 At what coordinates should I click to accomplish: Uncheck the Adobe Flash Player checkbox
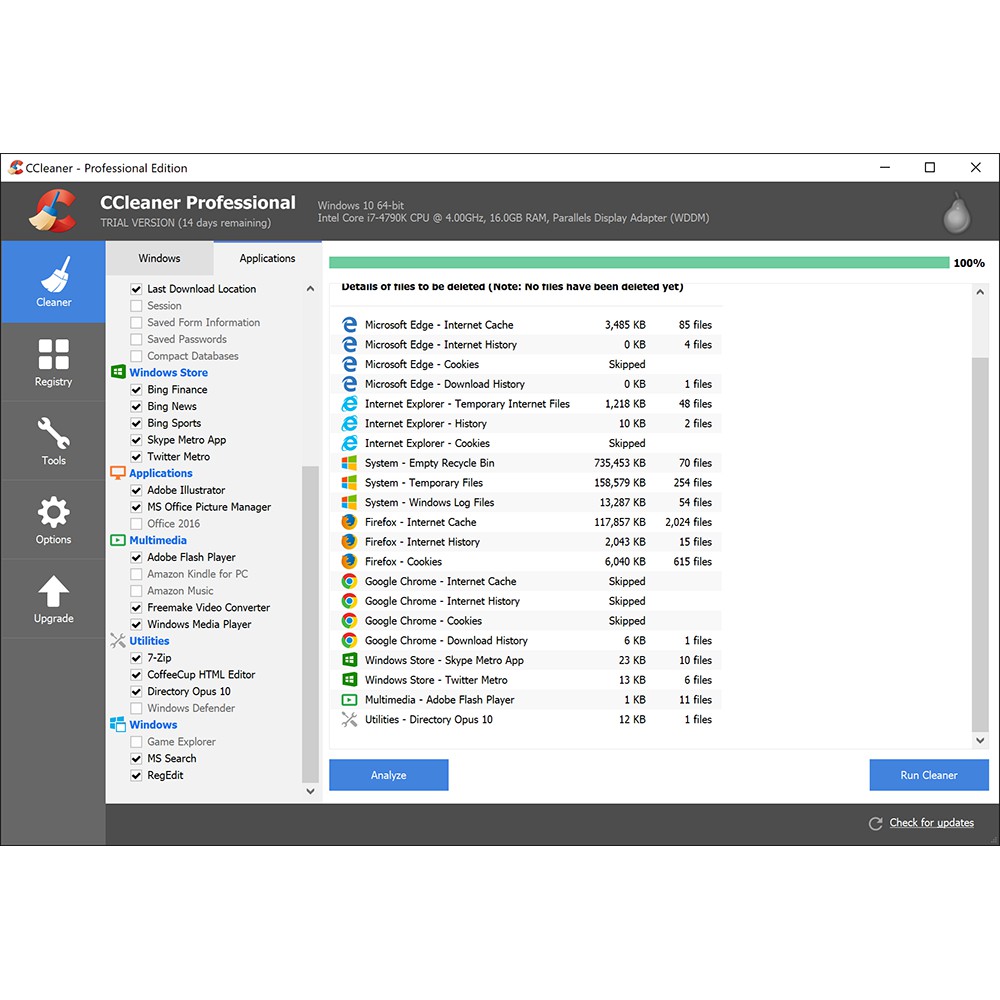136,558
